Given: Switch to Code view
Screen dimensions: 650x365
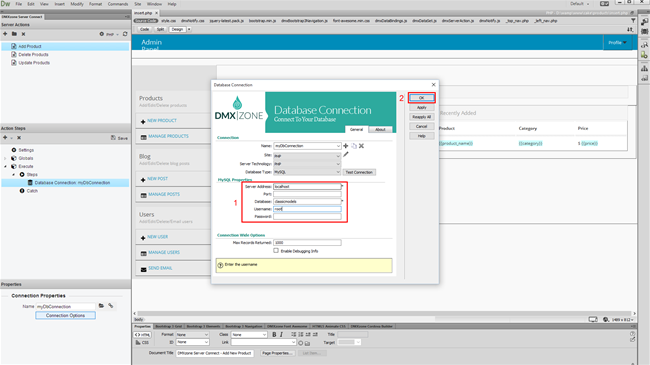Looking at the screenshot, I should pyautogui.click(x=144, y=29).
